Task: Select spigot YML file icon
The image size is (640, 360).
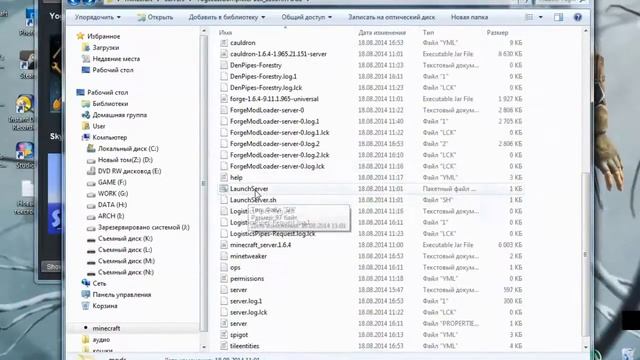Action: [224, 335]
